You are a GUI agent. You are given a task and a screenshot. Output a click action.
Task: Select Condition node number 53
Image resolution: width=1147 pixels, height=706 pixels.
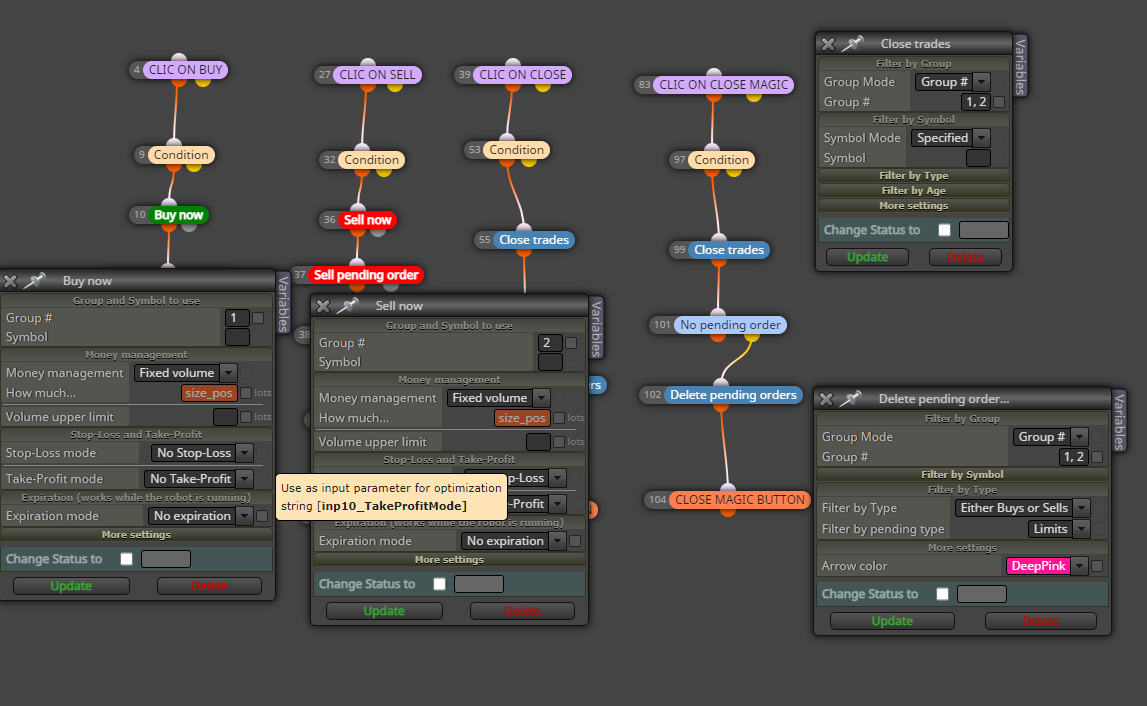pos(516,149)
